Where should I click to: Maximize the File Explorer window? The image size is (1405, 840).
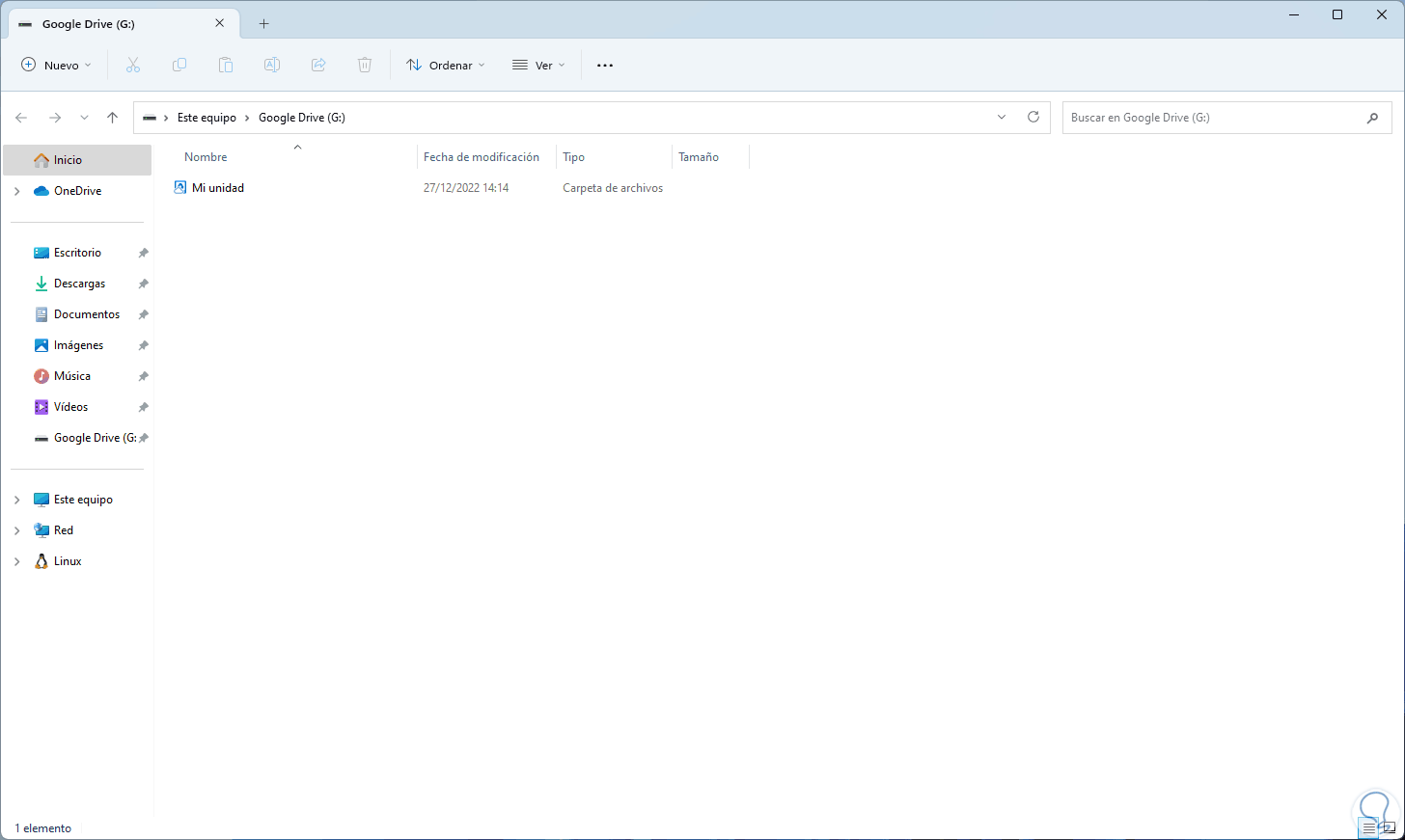[1337, 14]
